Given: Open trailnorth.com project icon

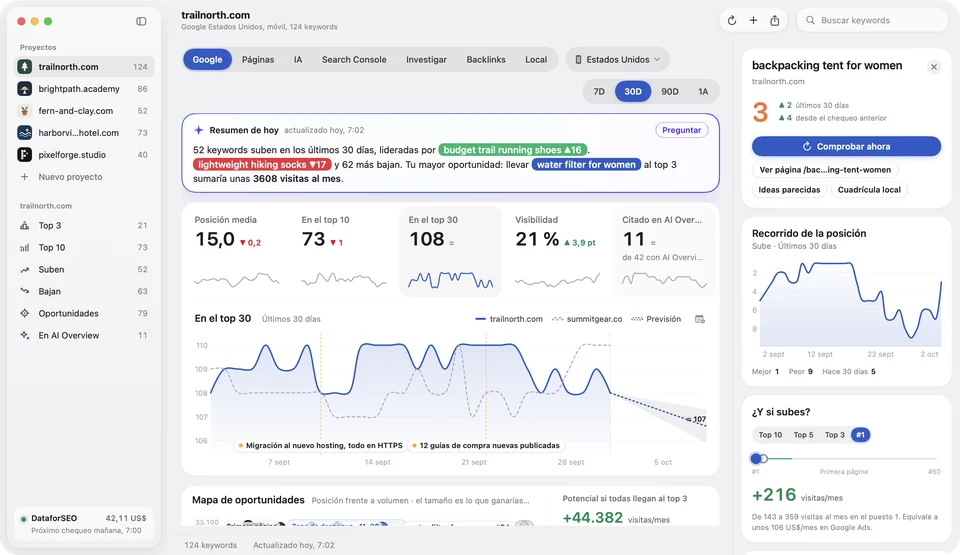Looking at the screenshot, I should coord(24,67).
